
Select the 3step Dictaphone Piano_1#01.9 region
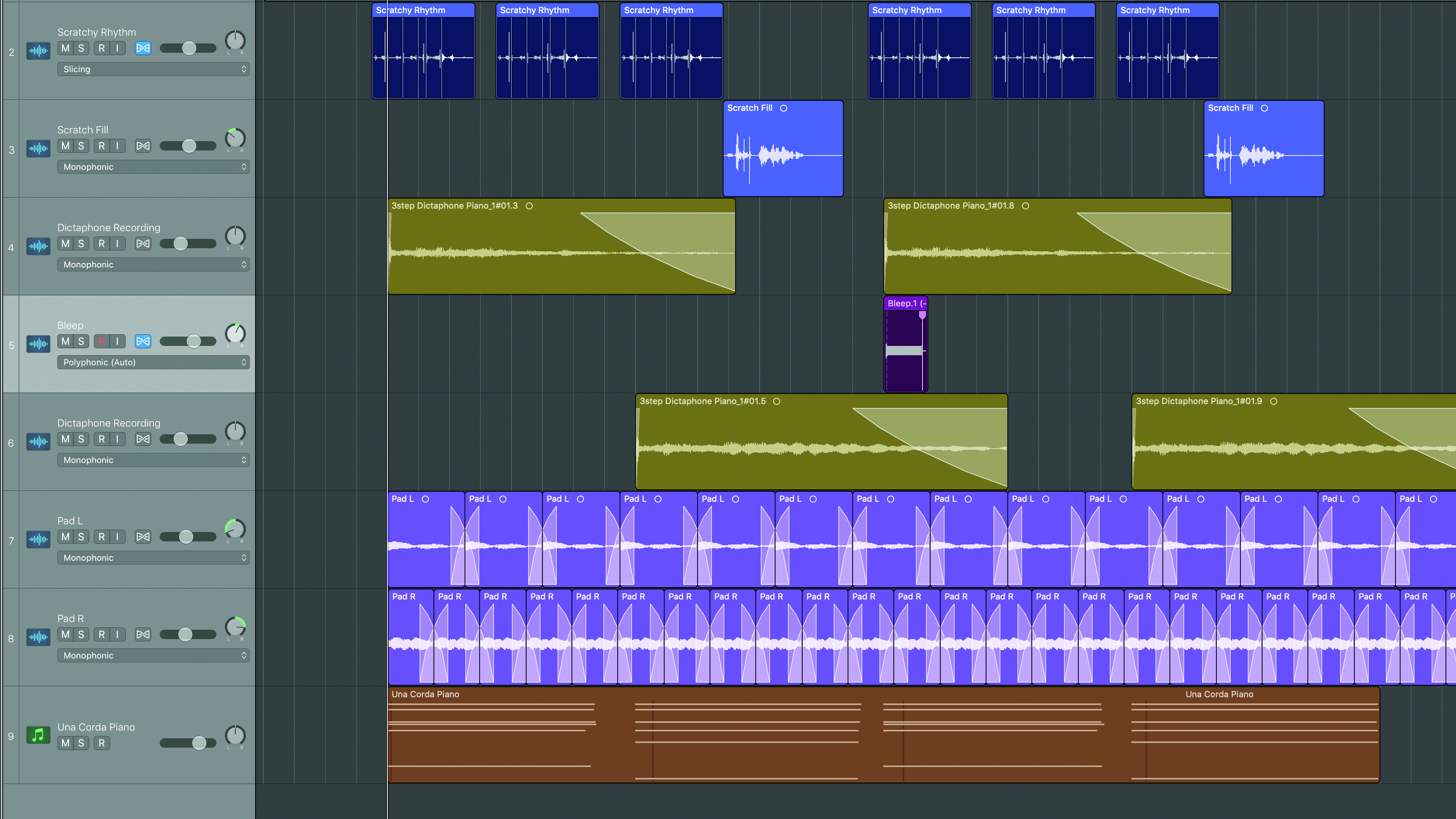(x=1294, y=441)
